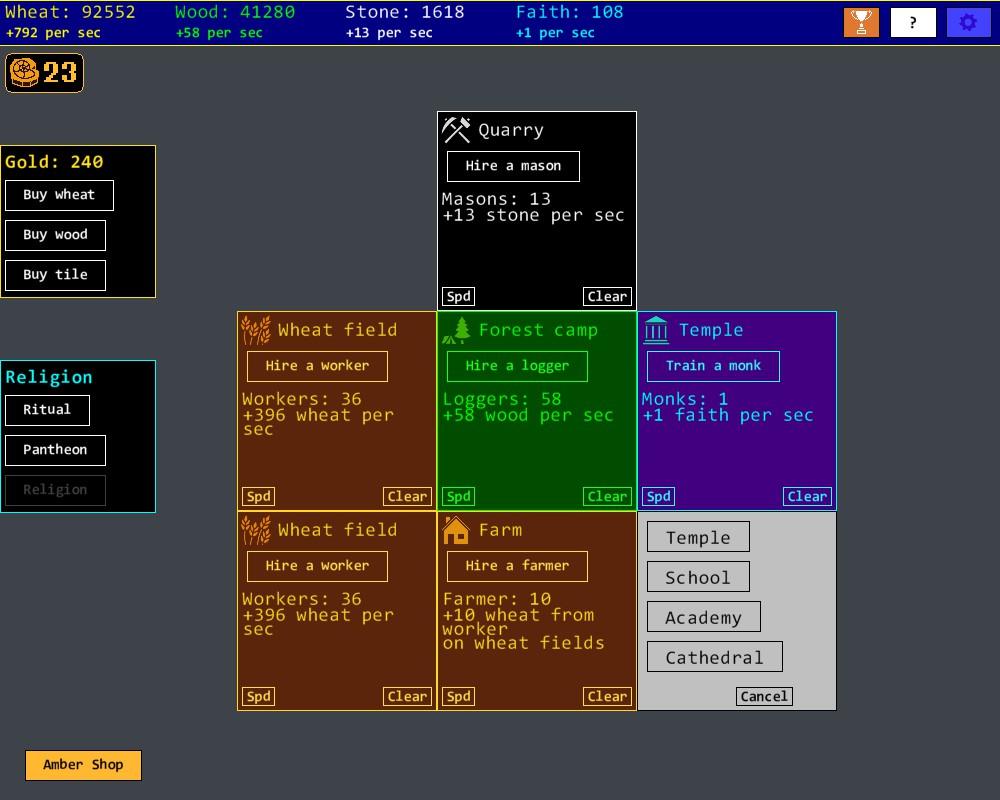Hire a mason at the Quarry
Viewport: 1000px width, 800px height.
[x=513, y=166]
